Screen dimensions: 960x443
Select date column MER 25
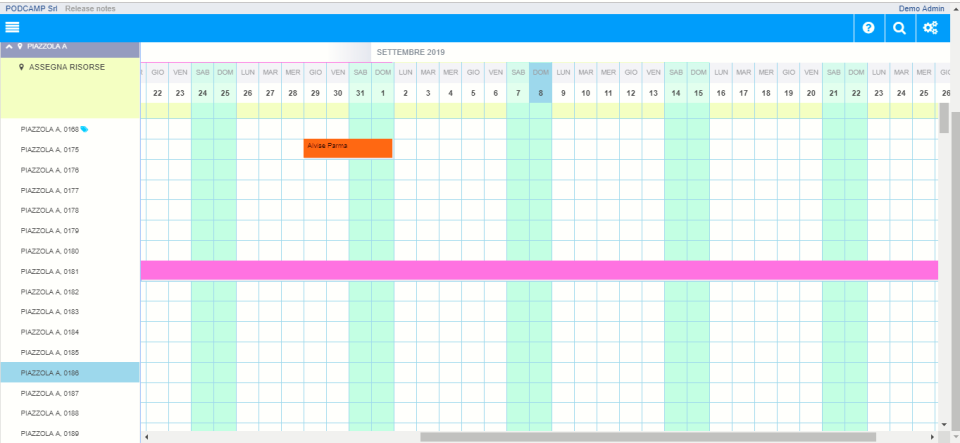tap(924, 83)
